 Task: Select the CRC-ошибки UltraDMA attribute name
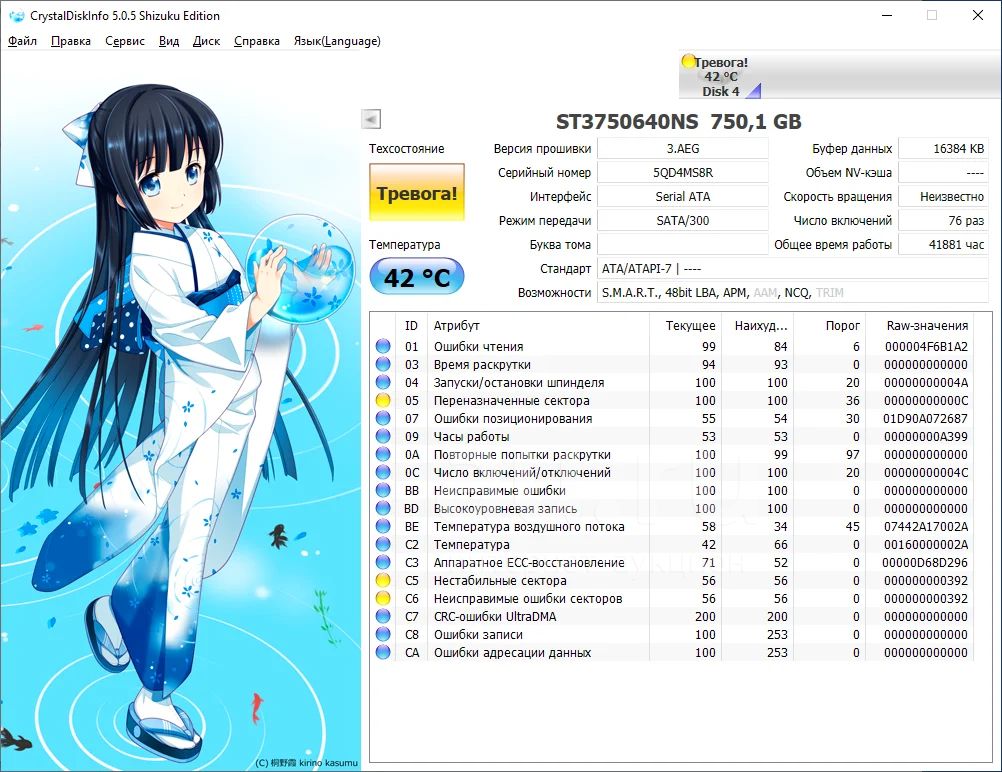(x=495, y=616)
